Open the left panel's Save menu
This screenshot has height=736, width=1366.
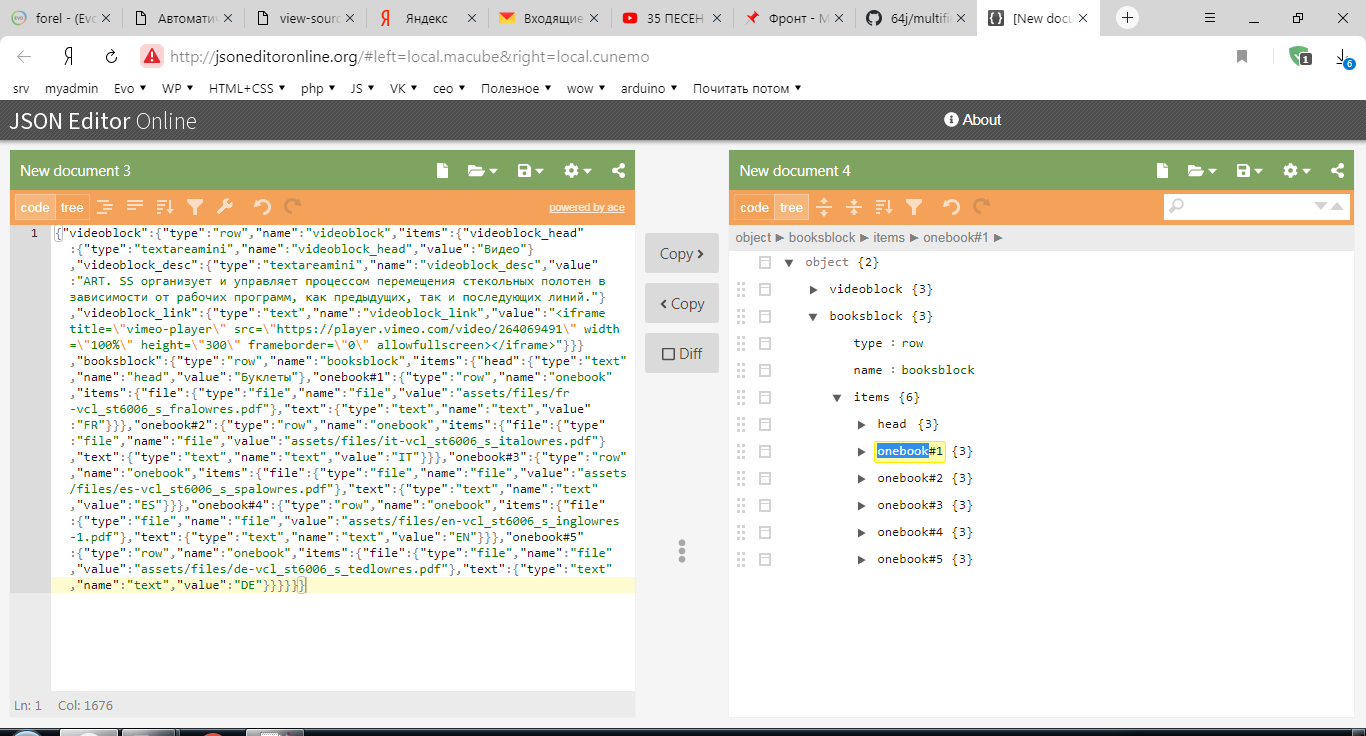[x=529, y=171]
